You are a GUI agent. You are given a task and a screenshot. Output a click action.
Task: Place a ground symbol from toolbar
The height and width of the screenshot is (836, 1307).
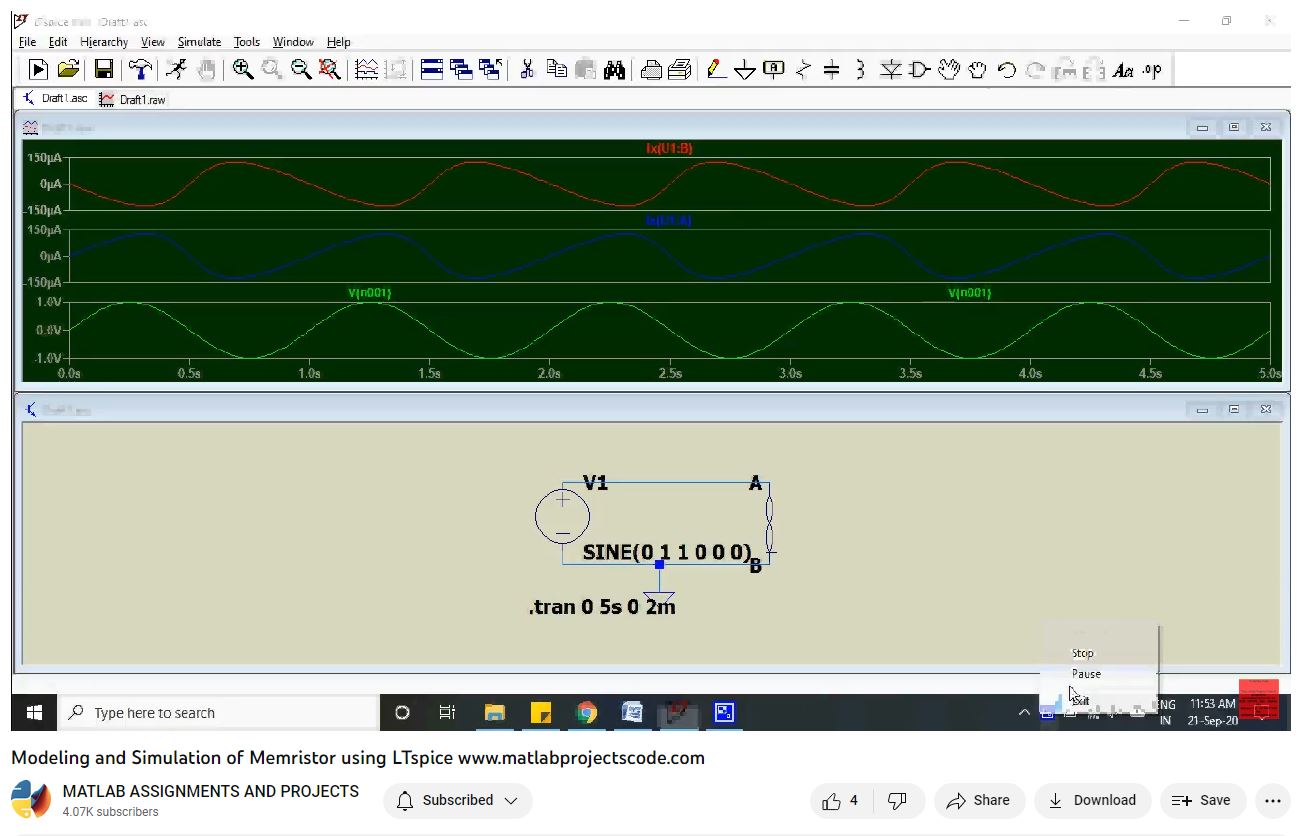[744, 70]
